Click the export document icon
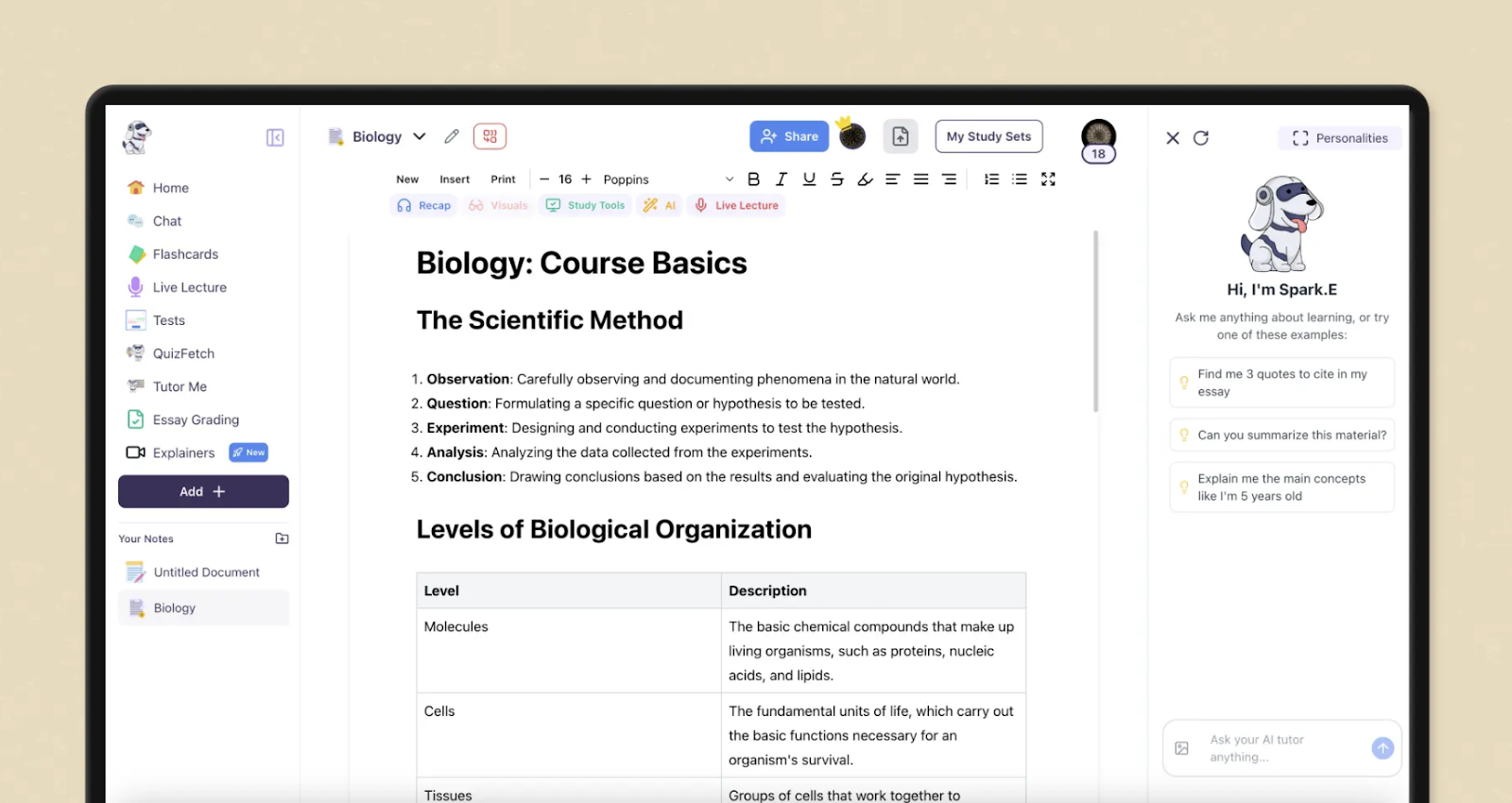This screenshot has height=803, width=1512. (x=901, y=136)
